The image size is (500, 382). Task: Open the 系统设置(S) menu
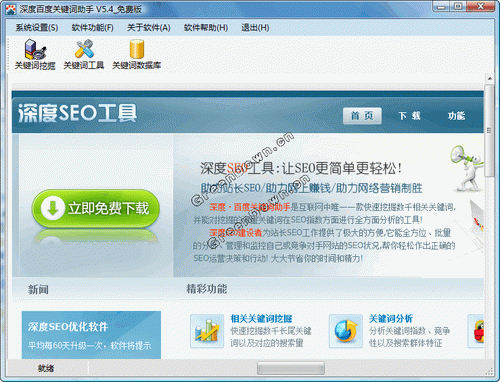coord(37,28)
